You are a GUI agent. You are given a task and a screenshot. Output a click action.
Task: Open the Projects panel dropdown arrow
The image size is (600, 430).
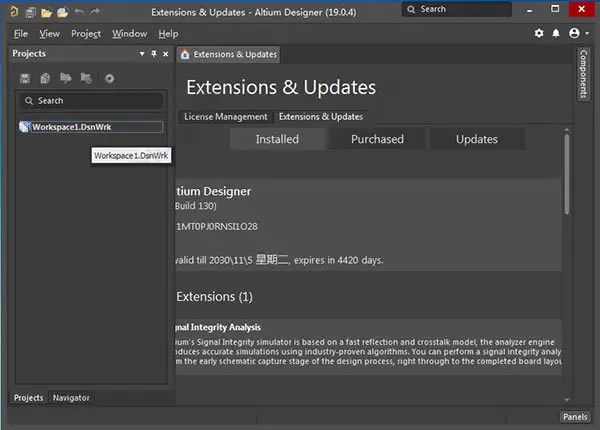142,54
